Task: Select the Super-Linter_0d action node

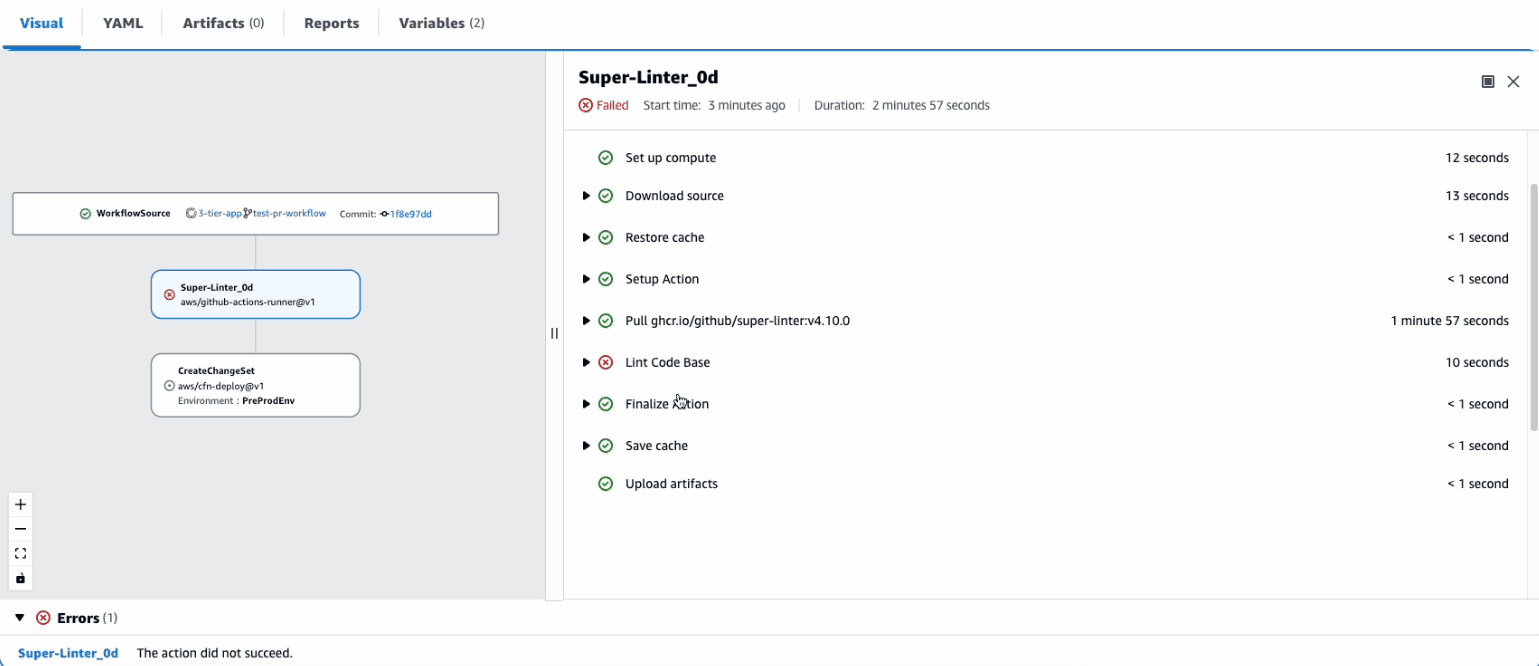Action: tap(255, 294)
